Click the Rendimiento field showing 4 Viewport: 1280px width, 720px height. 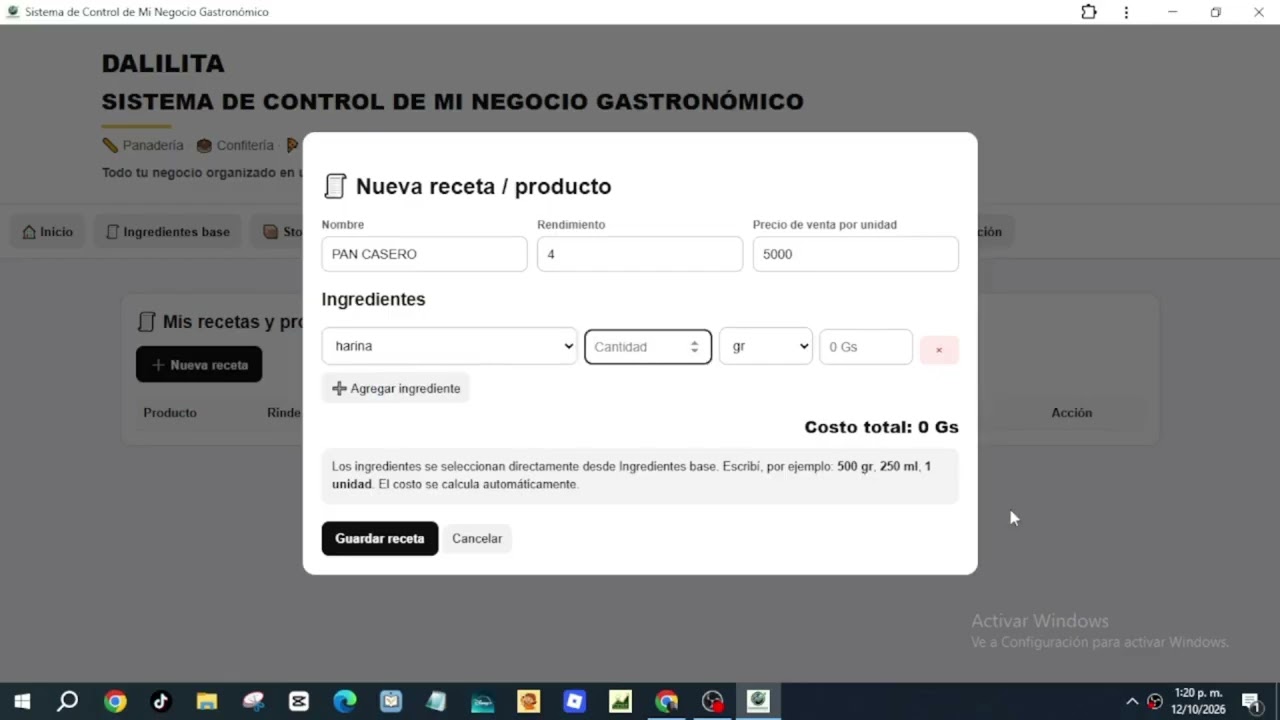point(640,254)
